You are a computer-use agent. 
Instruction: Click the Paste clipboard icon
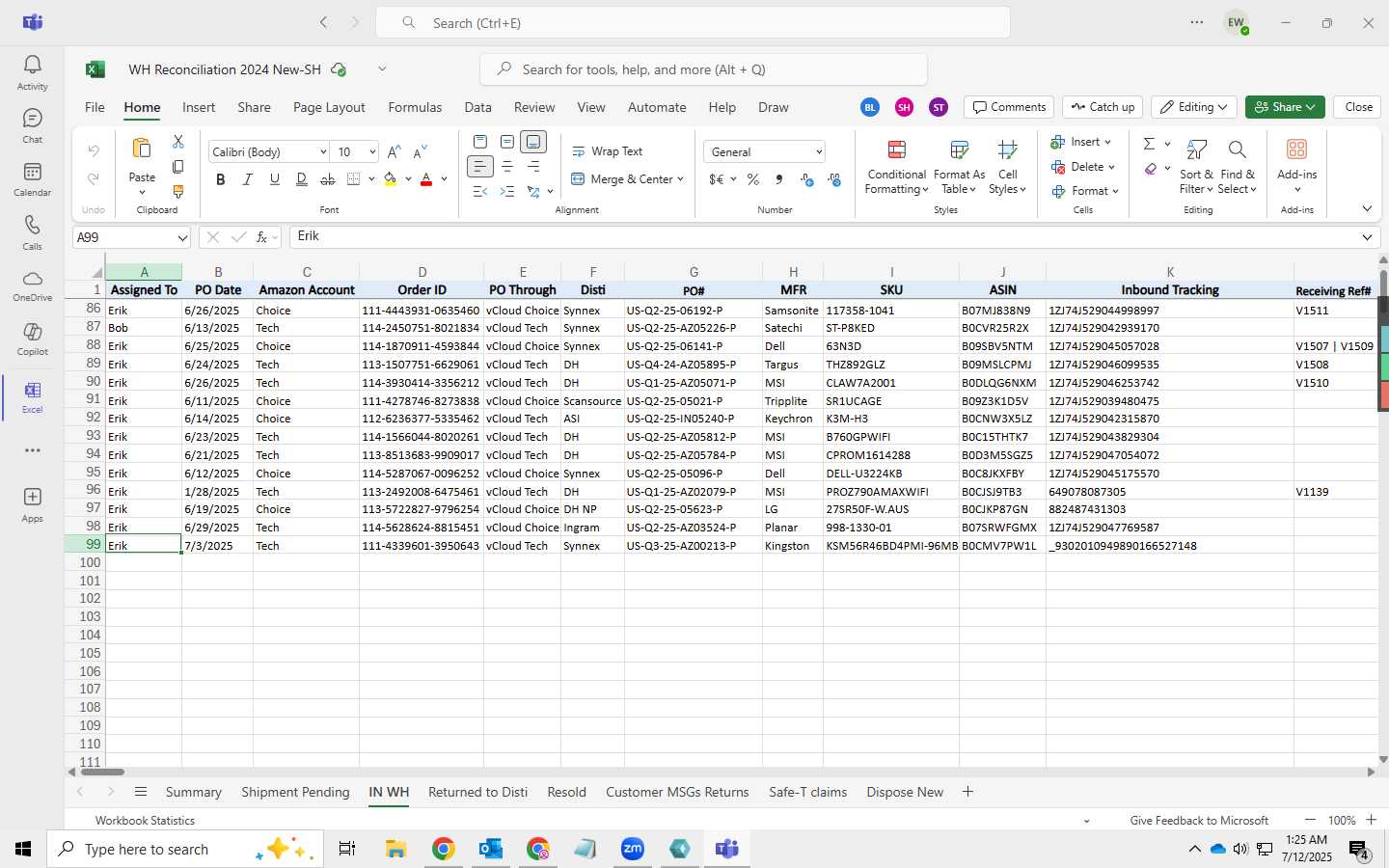click(x=142, y=149)
